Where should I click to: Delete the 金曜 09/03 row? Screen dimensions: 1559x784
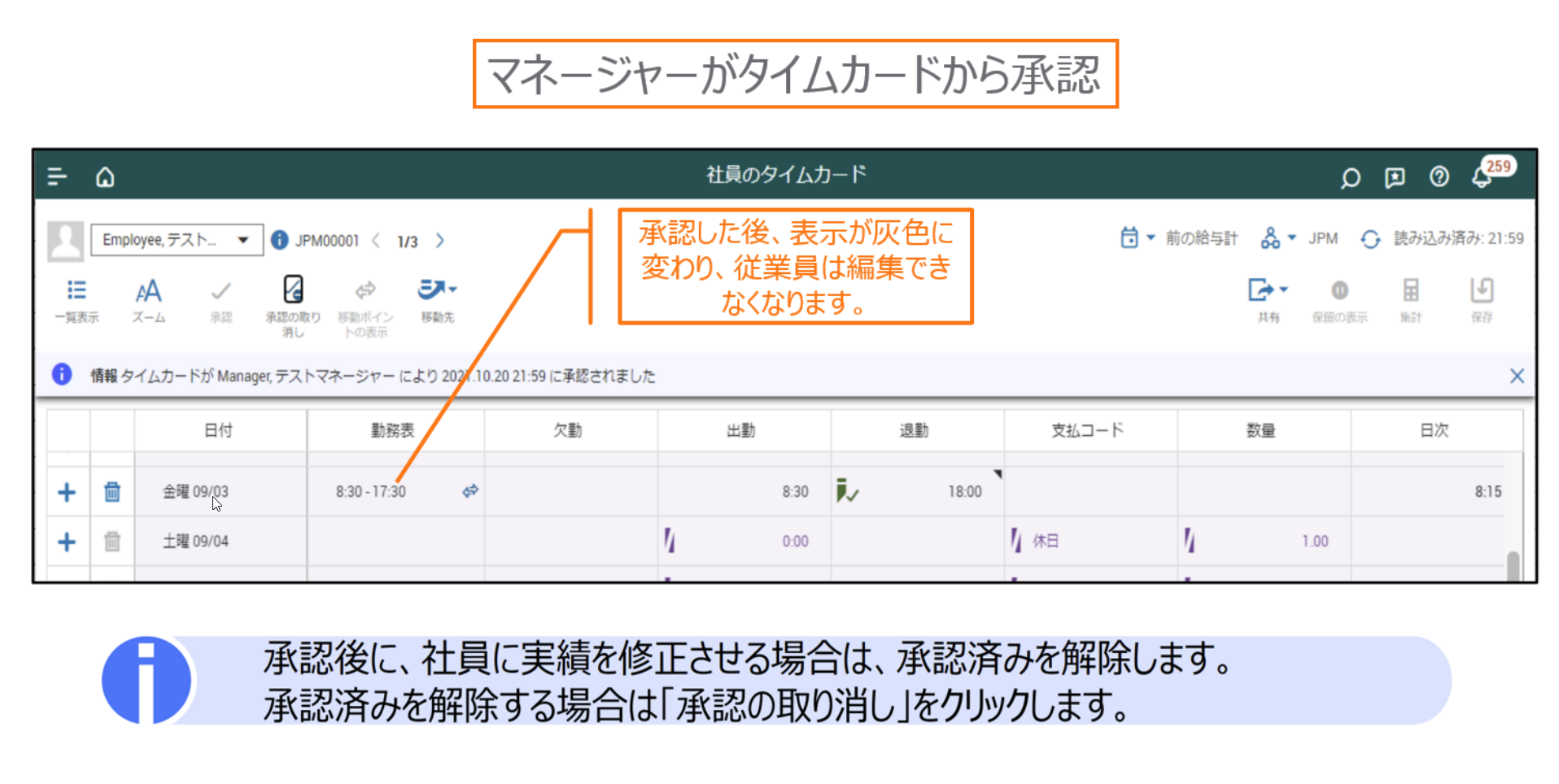point(112,492)
